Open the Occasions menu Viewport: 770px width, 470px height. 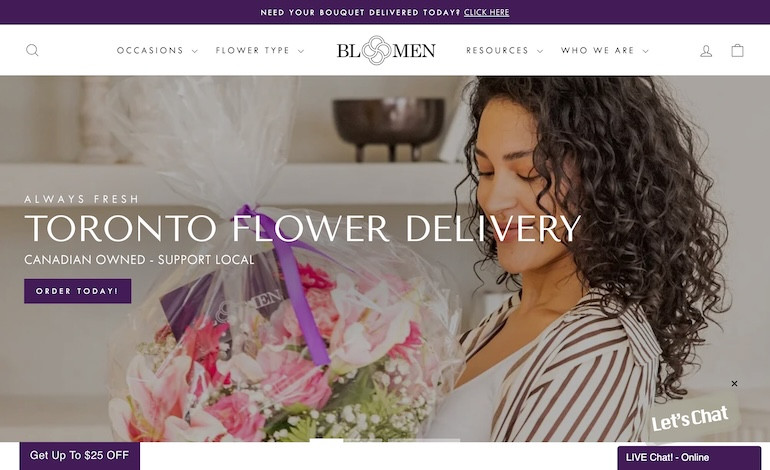150,51
